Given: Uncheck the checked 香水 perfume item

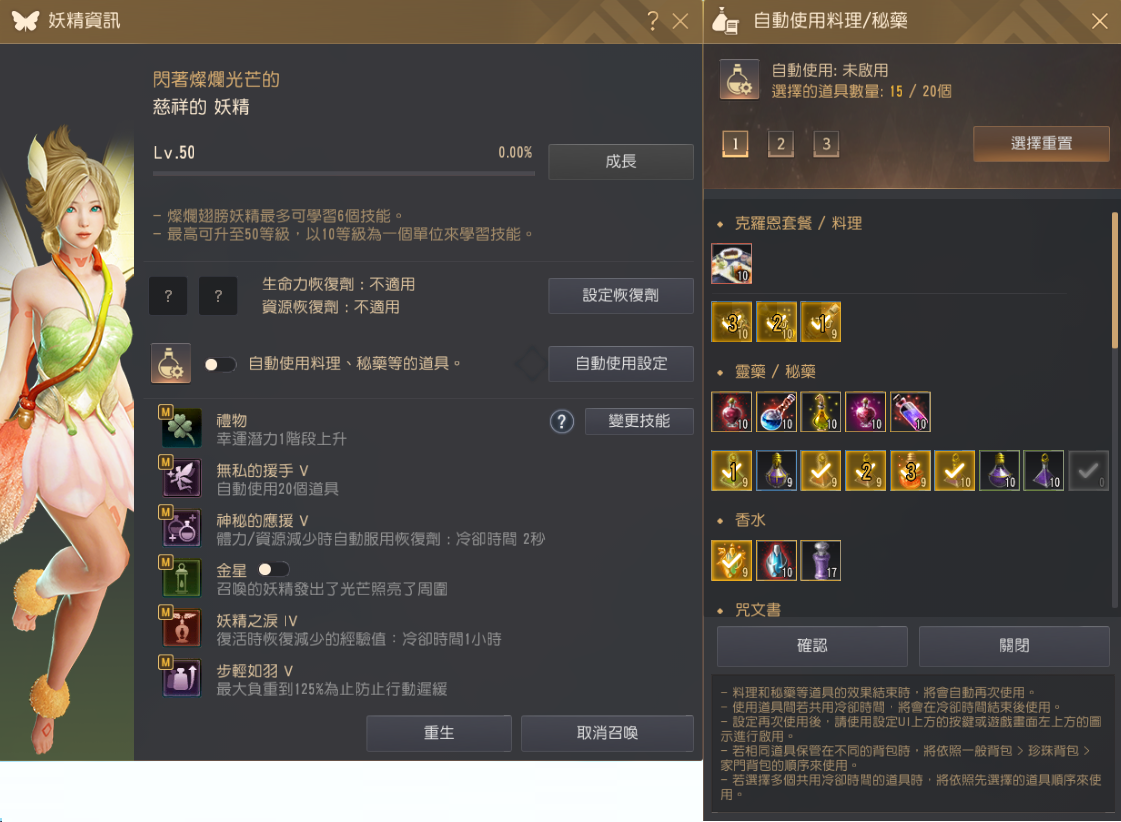Looking at the screenshot, I should (731, 560).
